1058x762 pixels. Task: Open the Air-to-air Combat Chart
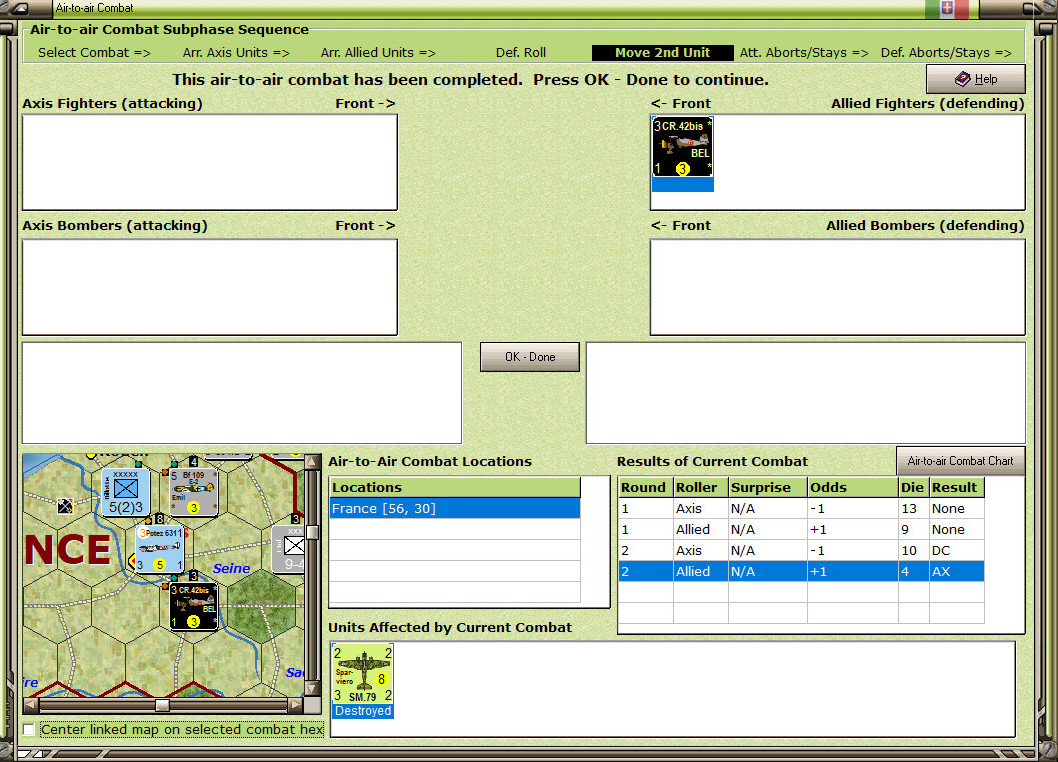coord(960,461)
